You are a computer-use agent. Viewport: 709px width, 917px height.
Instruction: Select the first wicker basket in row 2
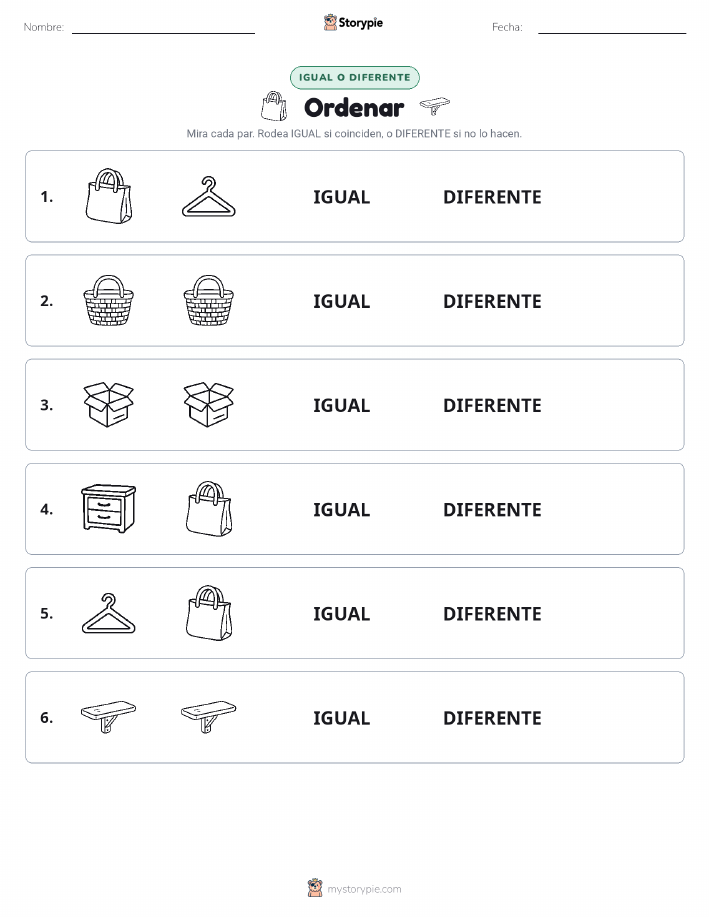pos(109,300)
